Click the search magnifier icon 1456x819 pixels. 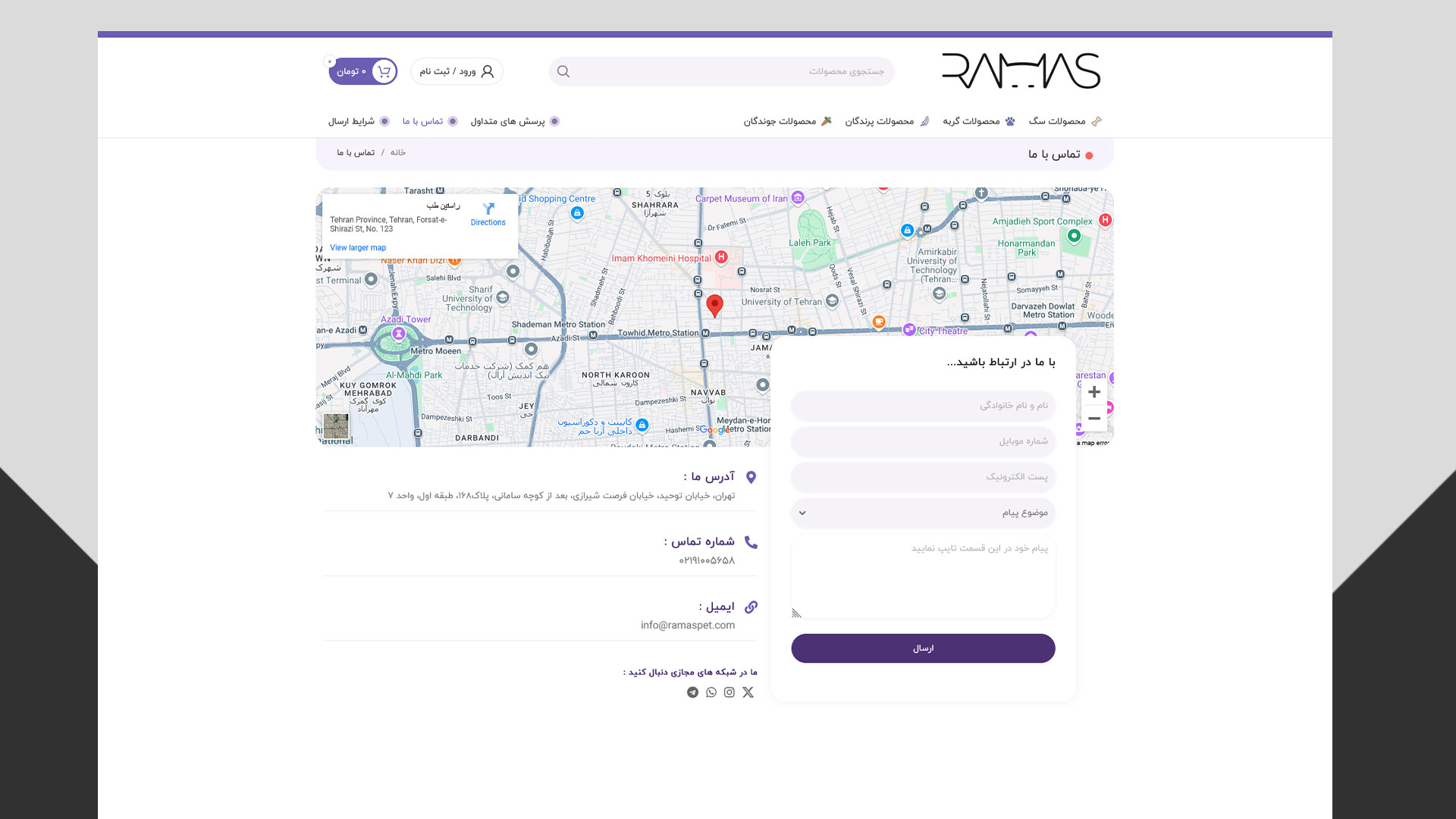tap(563, 71)
